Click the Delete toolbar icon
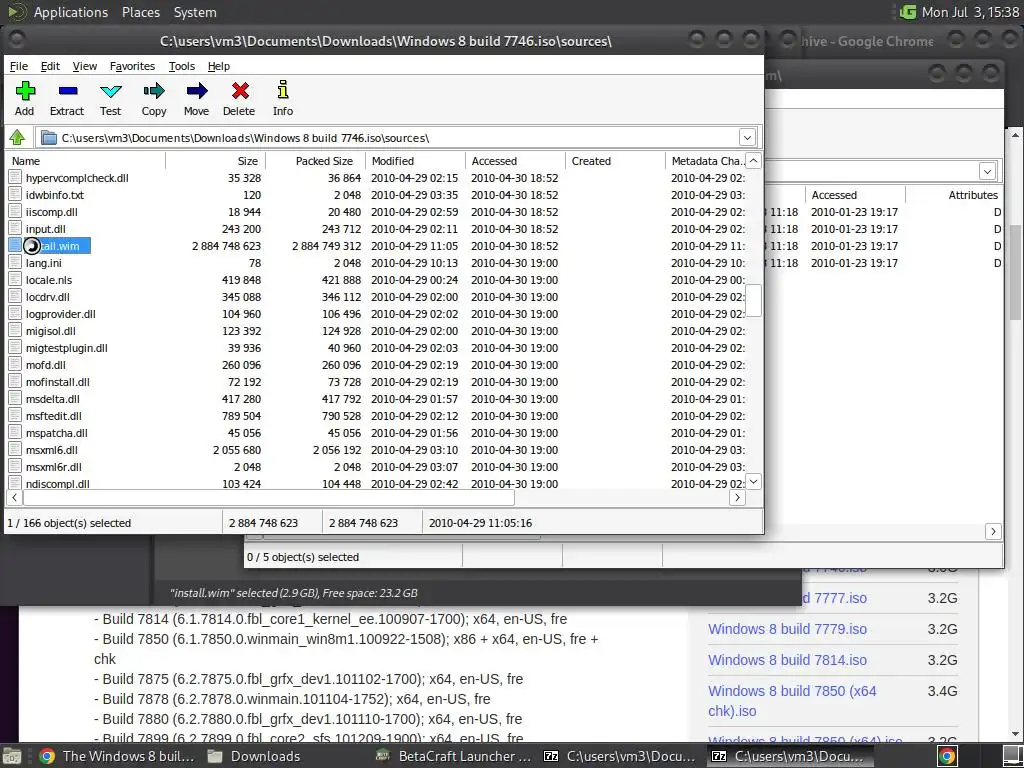The height and width of the screenshot is (768, 1024). tap(240, 91)
